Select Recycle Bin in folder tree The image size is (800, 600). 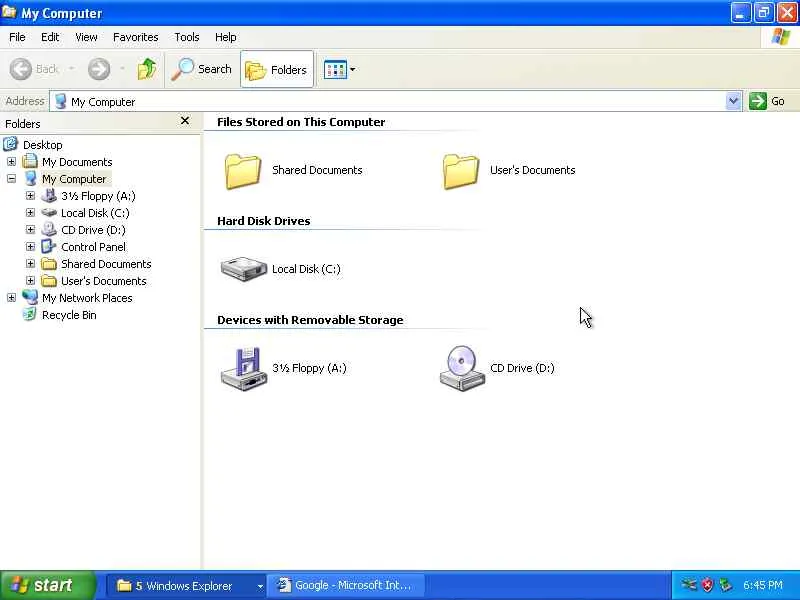click(x=69, y=315)
